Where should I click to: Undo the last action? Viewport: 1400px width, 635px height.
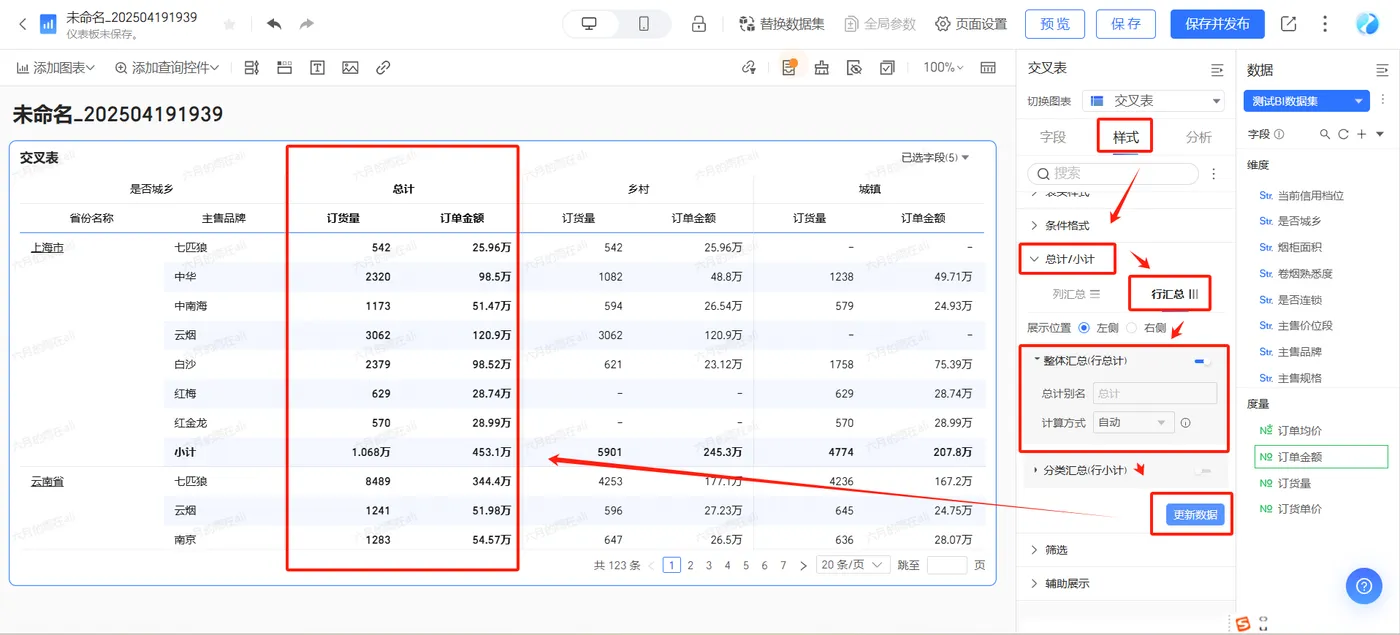274,24
